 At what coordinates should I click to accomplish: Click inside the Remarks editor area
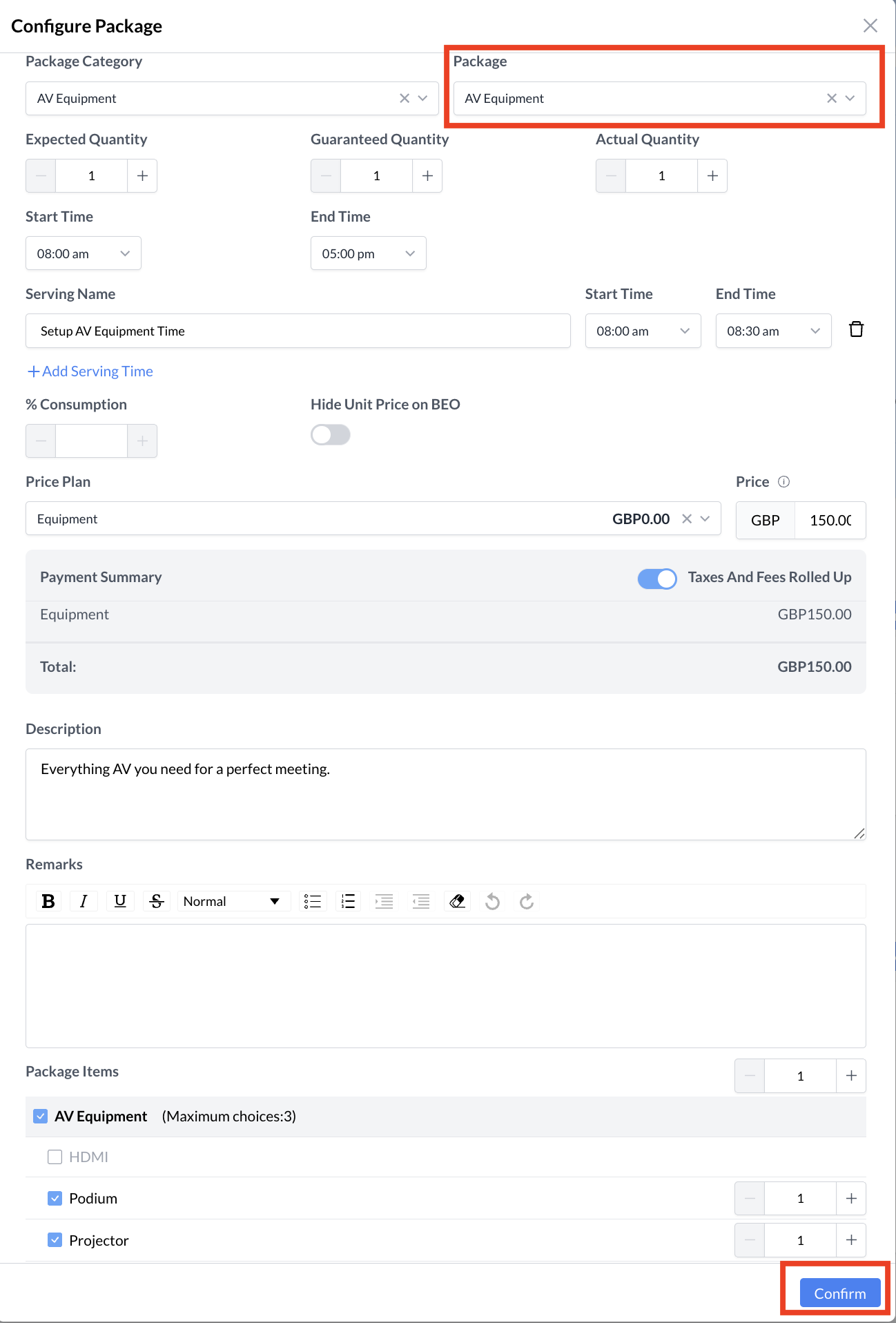pos(446,985)
